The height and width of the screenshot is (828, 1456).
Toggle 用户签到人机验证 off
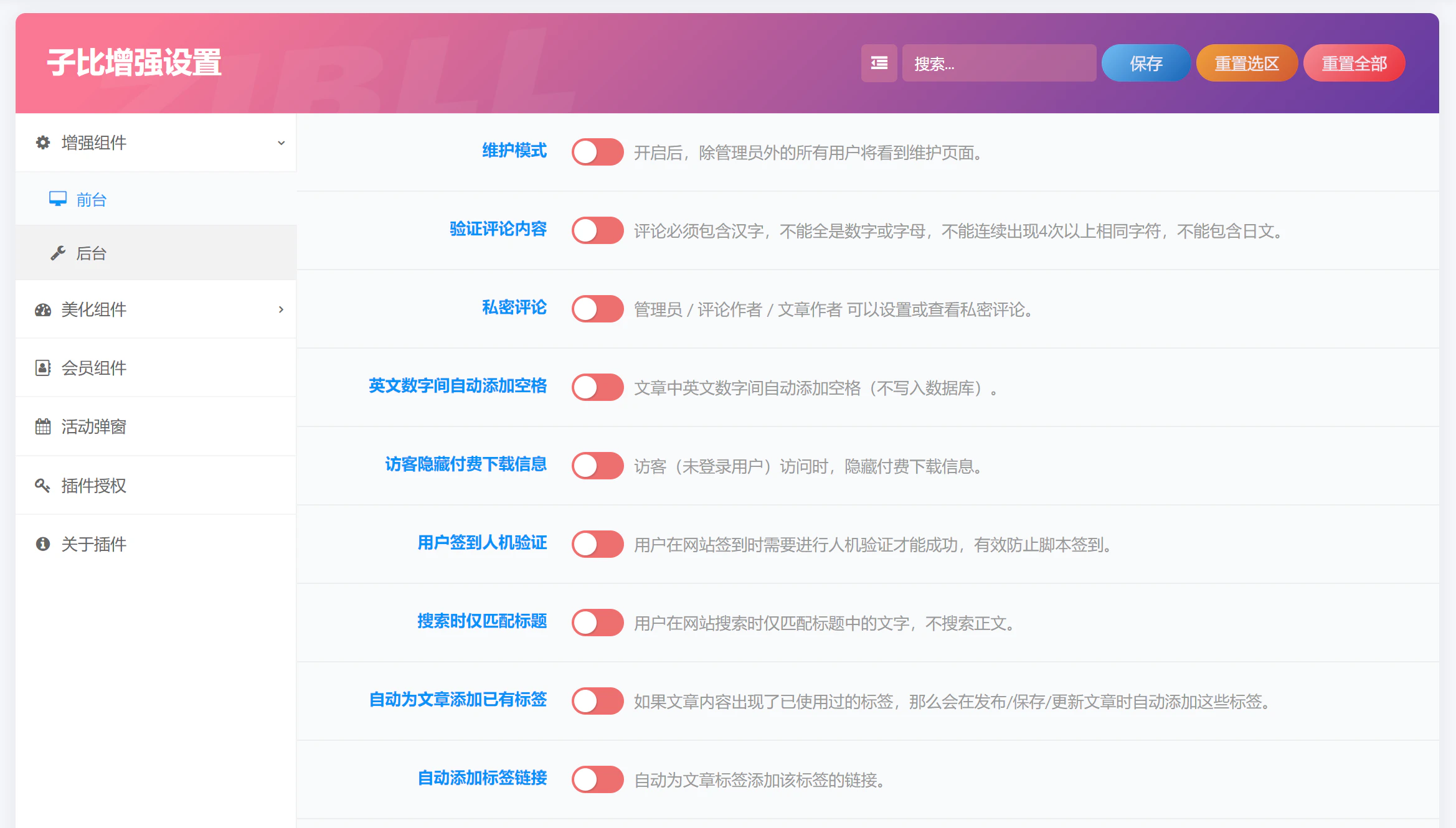(x=597, y=544)
